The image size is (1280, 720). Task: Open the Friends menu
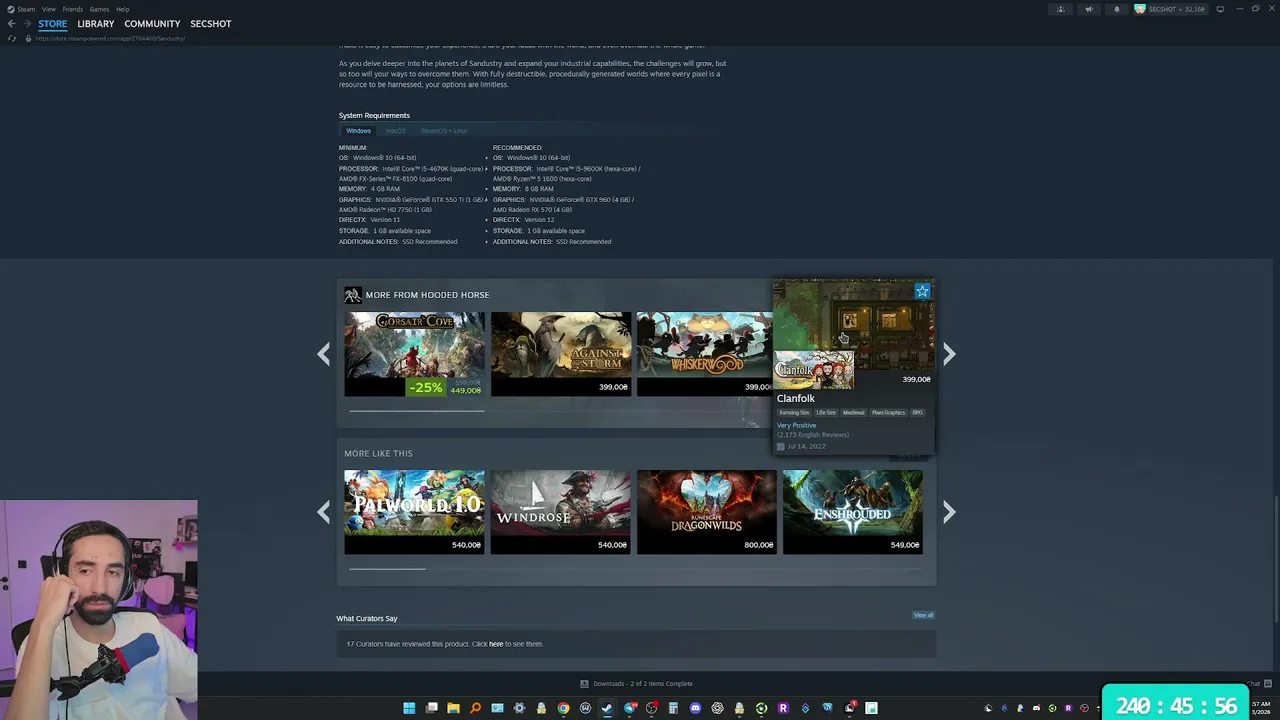73,9
